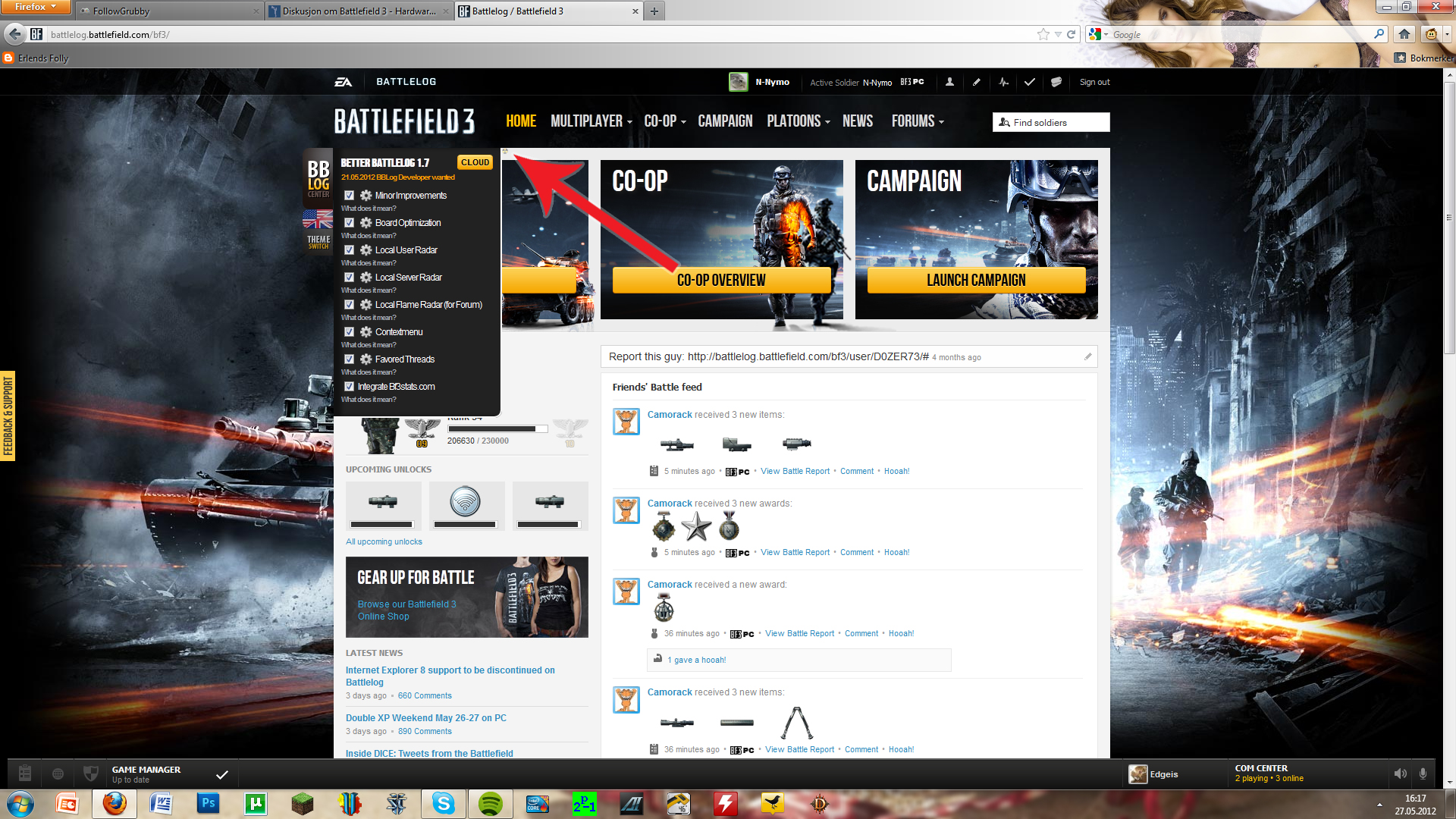Click the EA logo in Battlelog header
Viewport: 1456px width, 819px height.
(343, 82)
